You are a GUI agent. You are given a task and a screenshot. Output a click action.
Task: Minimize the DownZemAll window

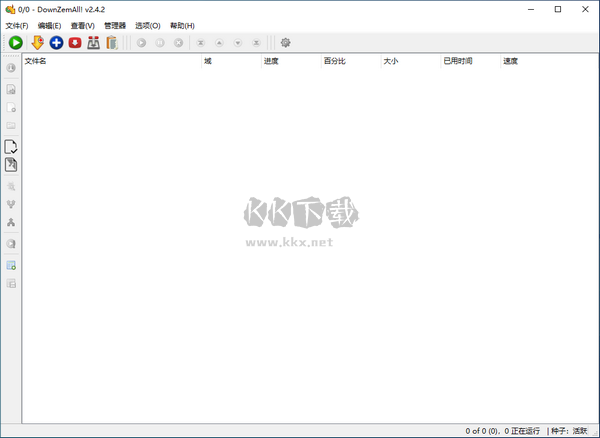(531, 9)
